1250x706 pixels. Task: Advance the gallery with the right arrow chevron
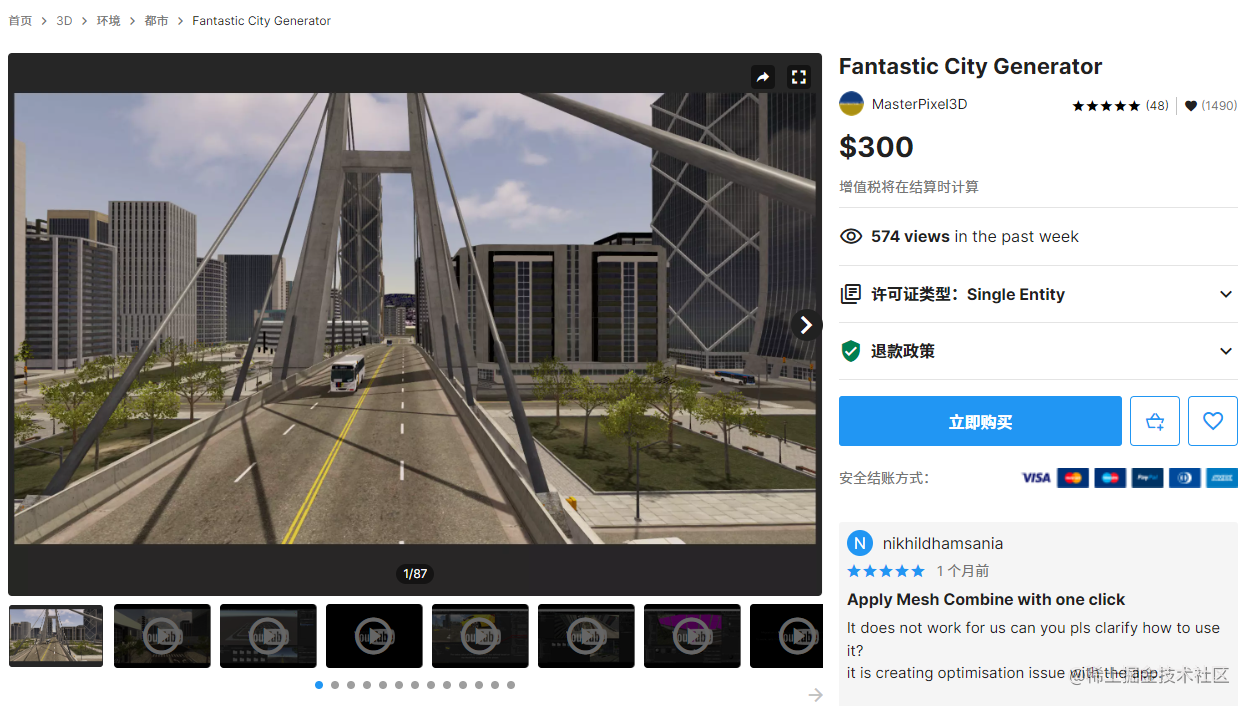pos(806,324)
